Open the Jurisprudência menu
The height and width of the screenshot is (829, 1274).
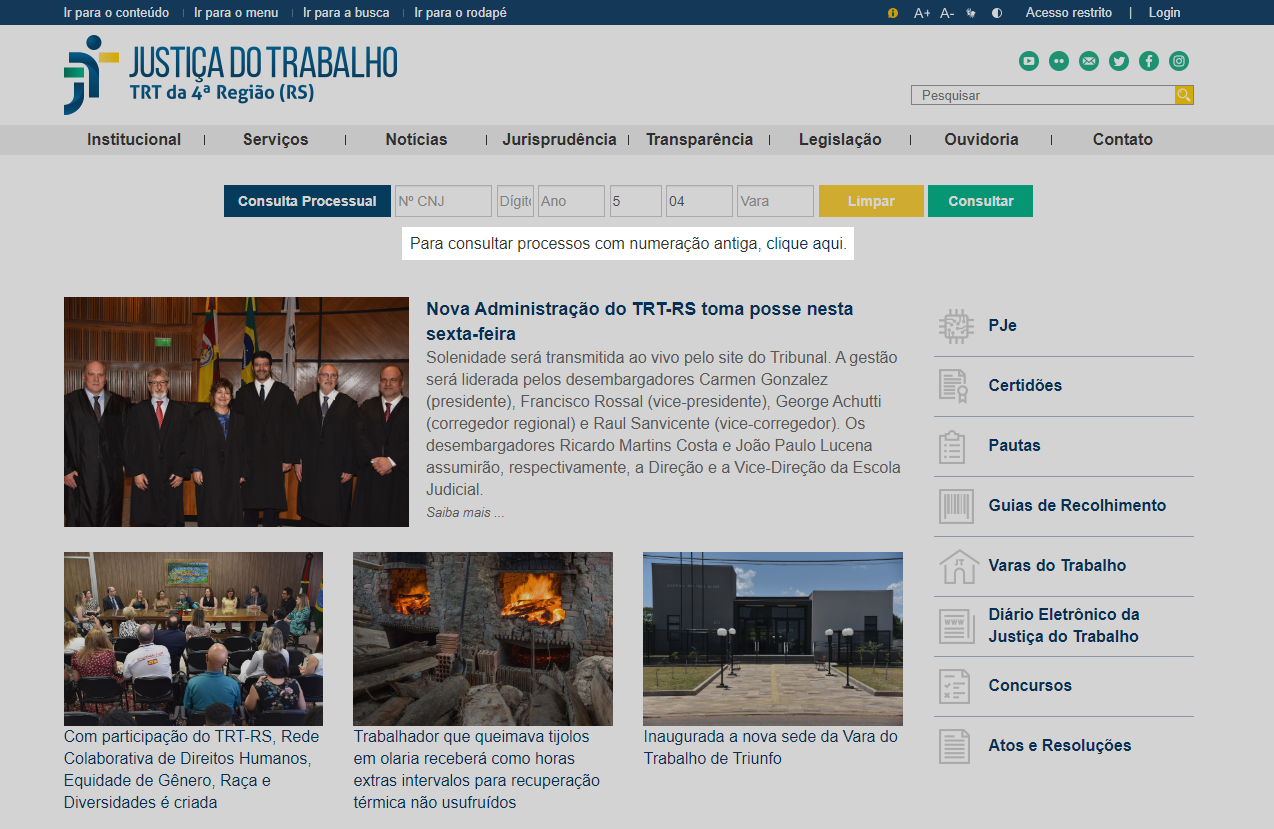coord(559,140)
